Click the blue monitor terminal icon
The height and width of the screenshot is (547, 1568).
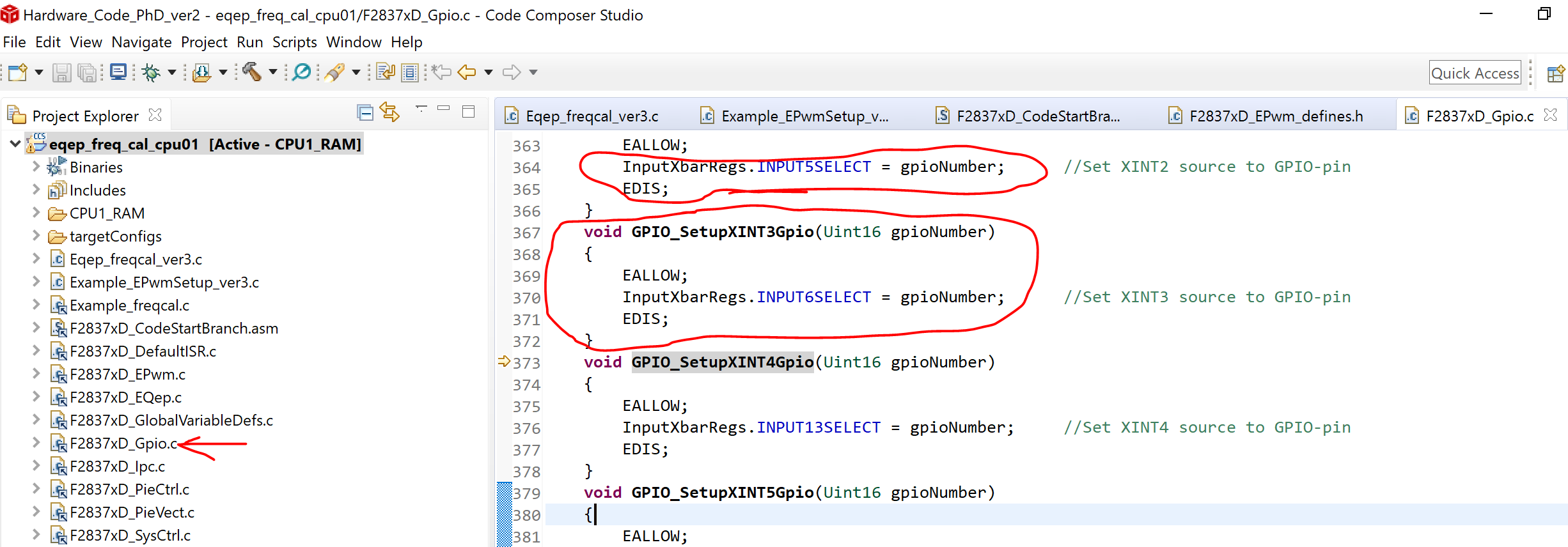click(118, 72)
